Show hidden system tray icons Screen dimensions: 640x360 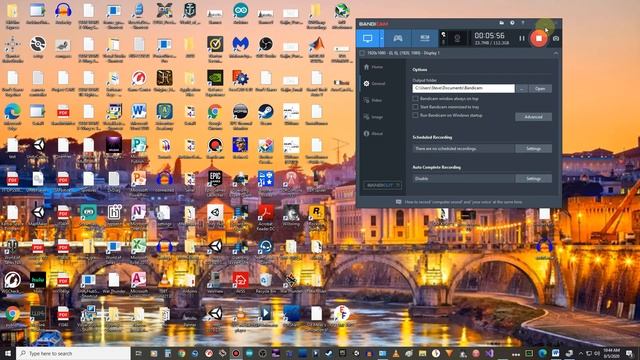(581, 353)
